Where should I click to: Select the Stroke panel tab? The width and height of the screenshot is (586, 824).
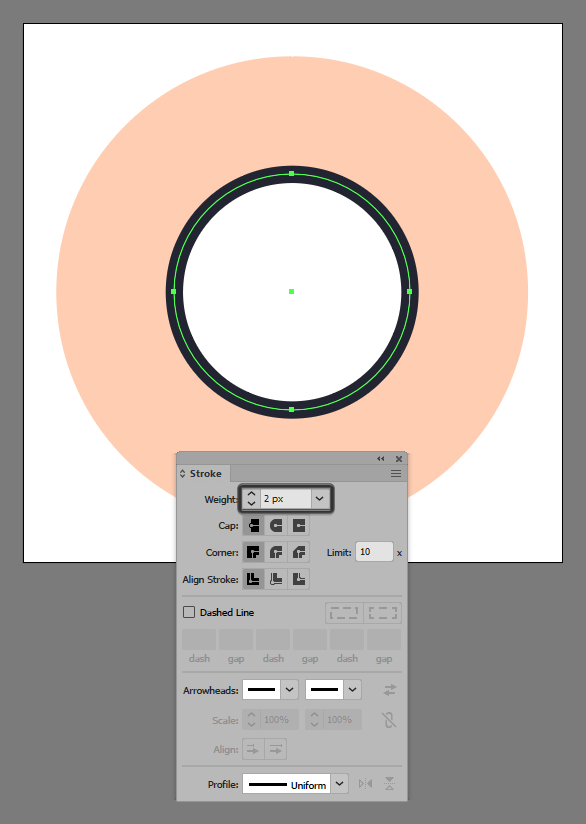pos(205,473)
